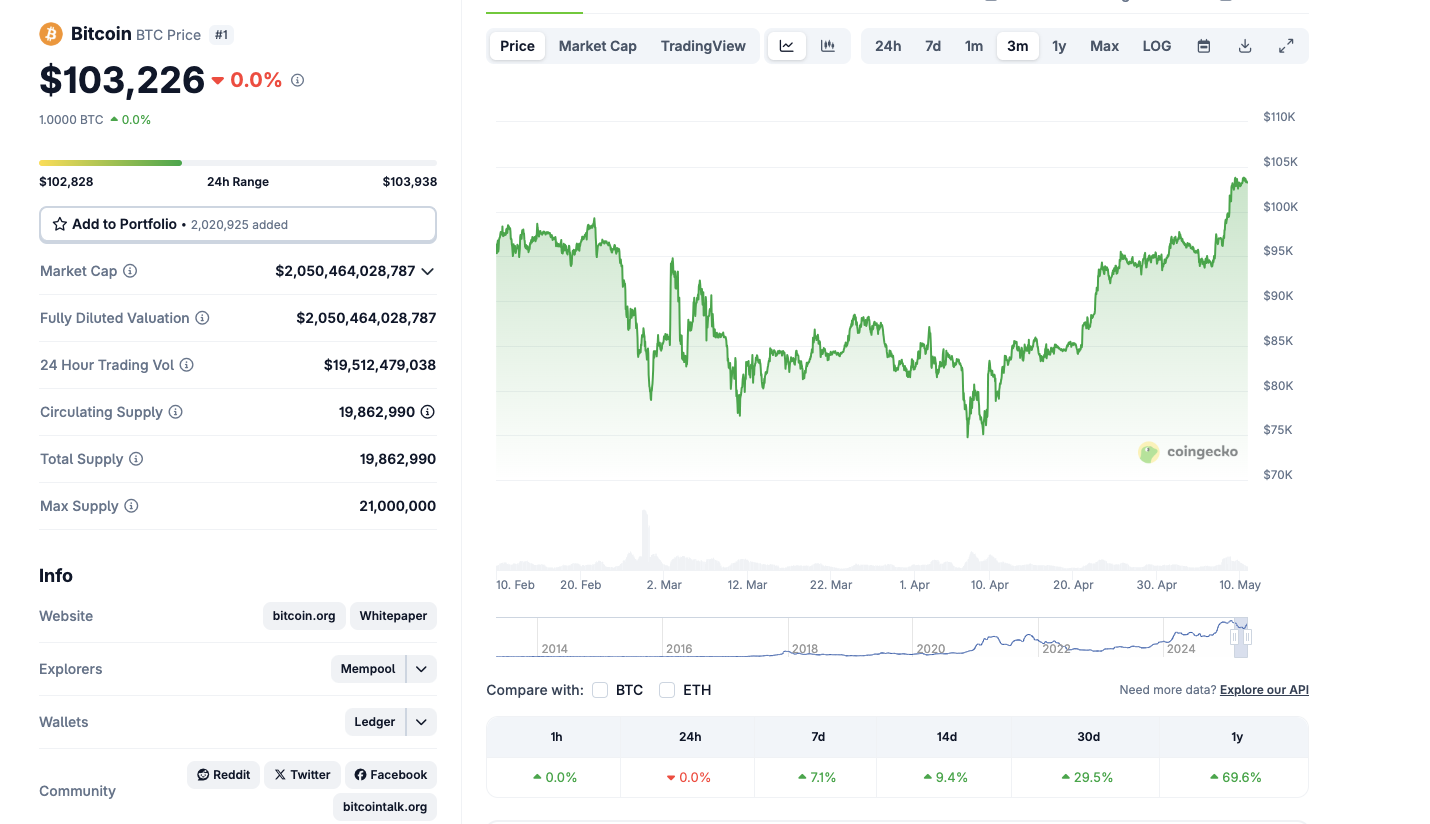Click the $103,226 price value
Viewport: 1430px width, 824px height.
point(122,80)
